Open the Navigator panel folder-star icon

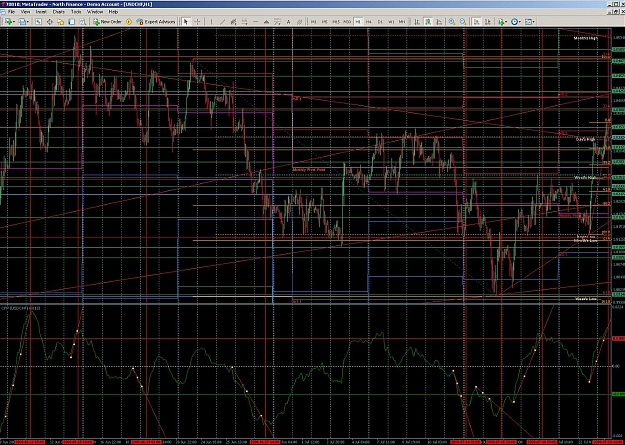point(61,22)
